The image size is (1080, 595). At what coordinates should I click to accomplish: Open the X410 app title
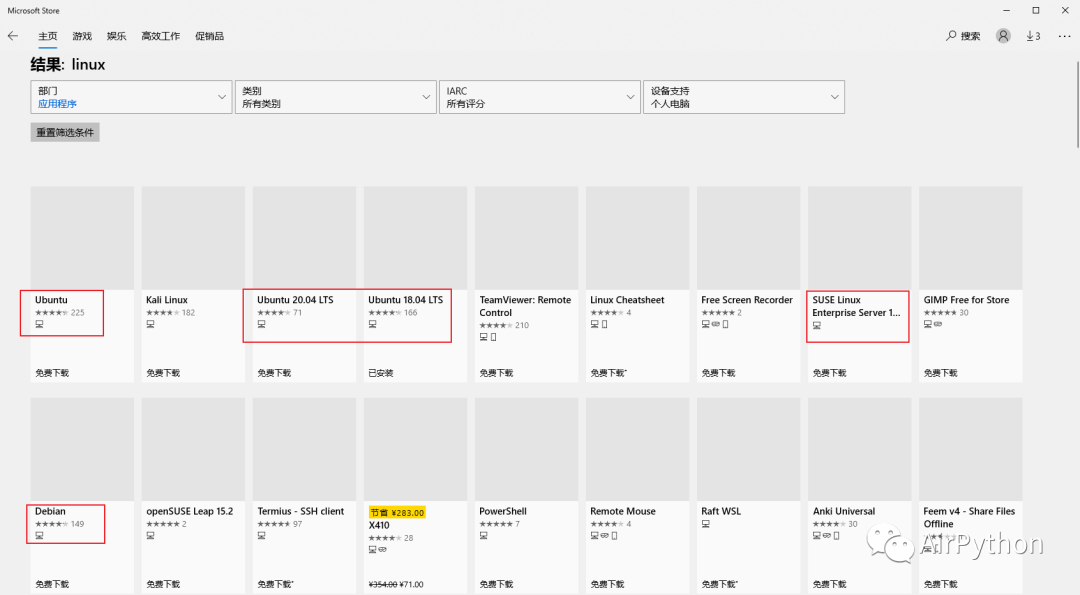379,525
